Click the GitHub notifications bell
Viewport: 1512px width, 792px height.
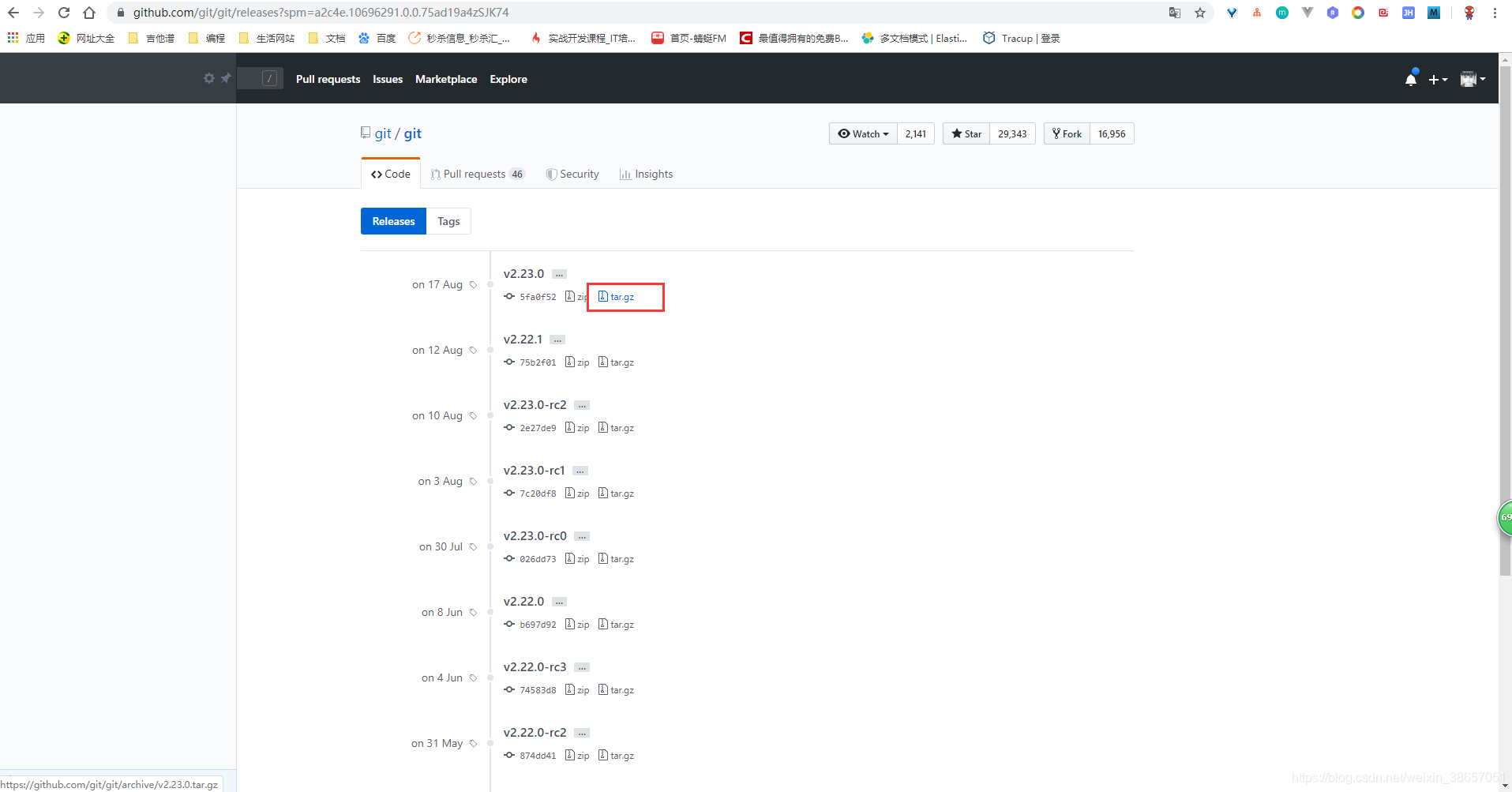(1411, 79)
